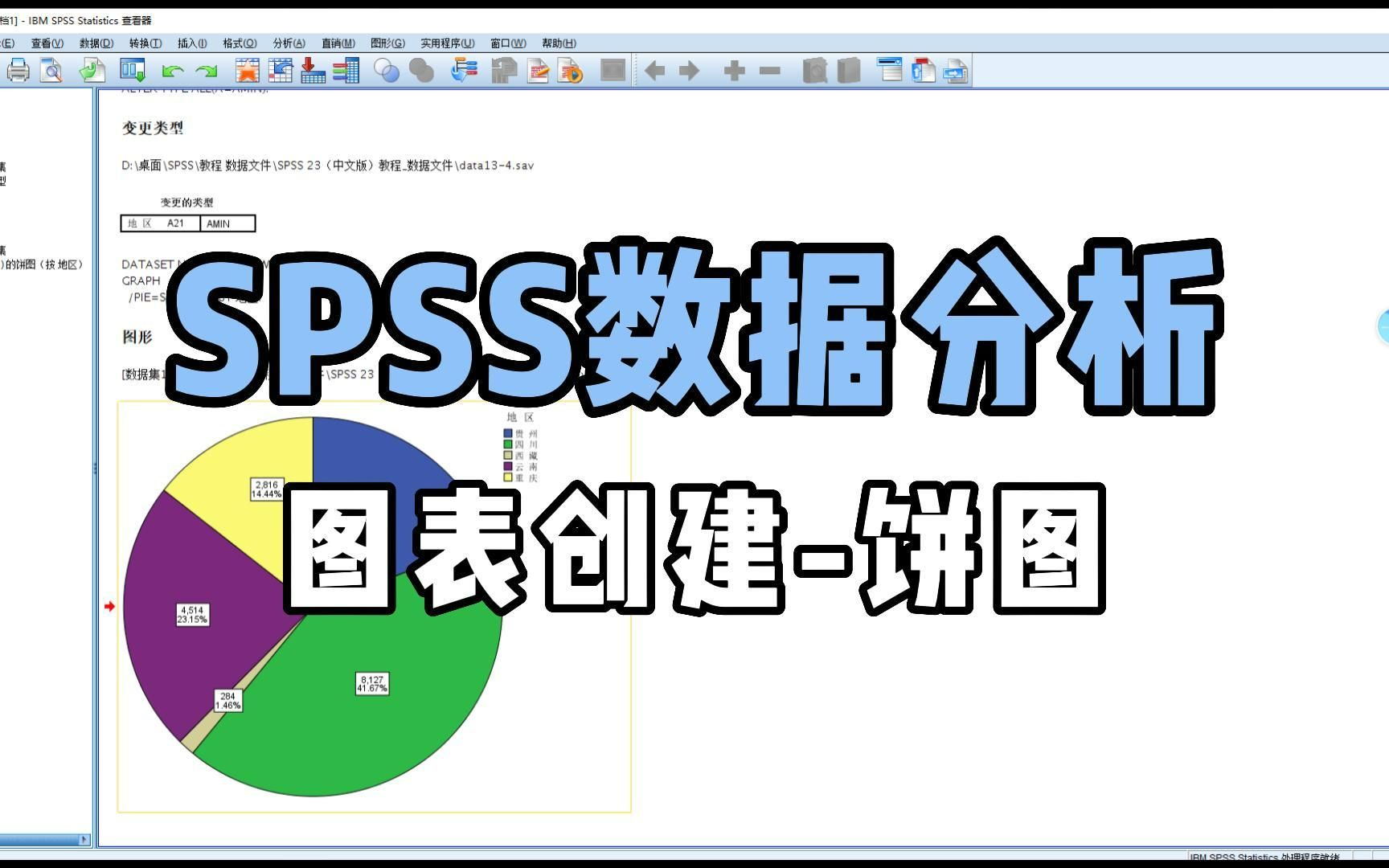Screen dimensions: 1389x868
Task: Click the Go to Data icon
Action: (247, 71)
